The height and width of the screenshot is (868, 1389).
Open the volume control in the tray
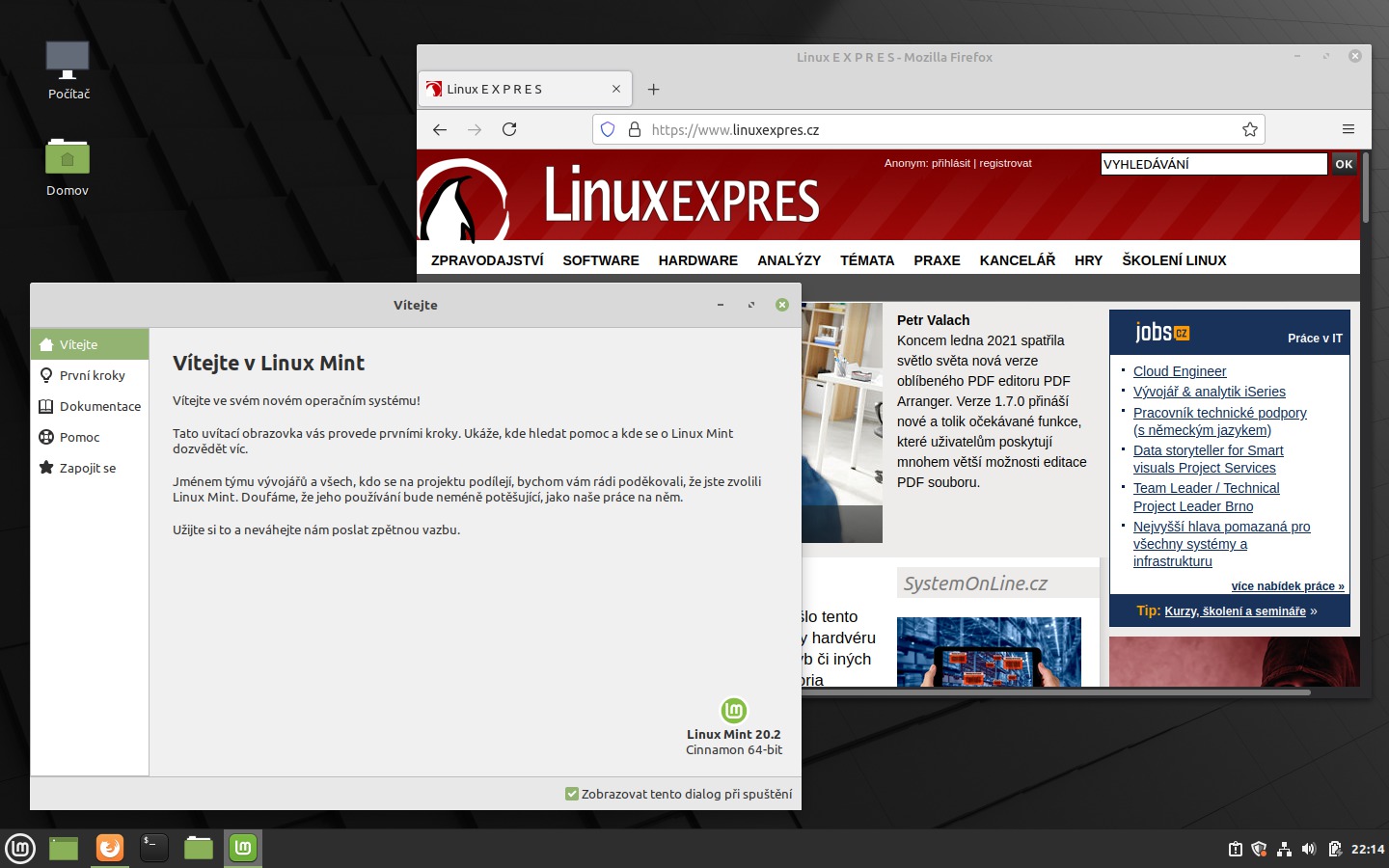pos(1309,849)
